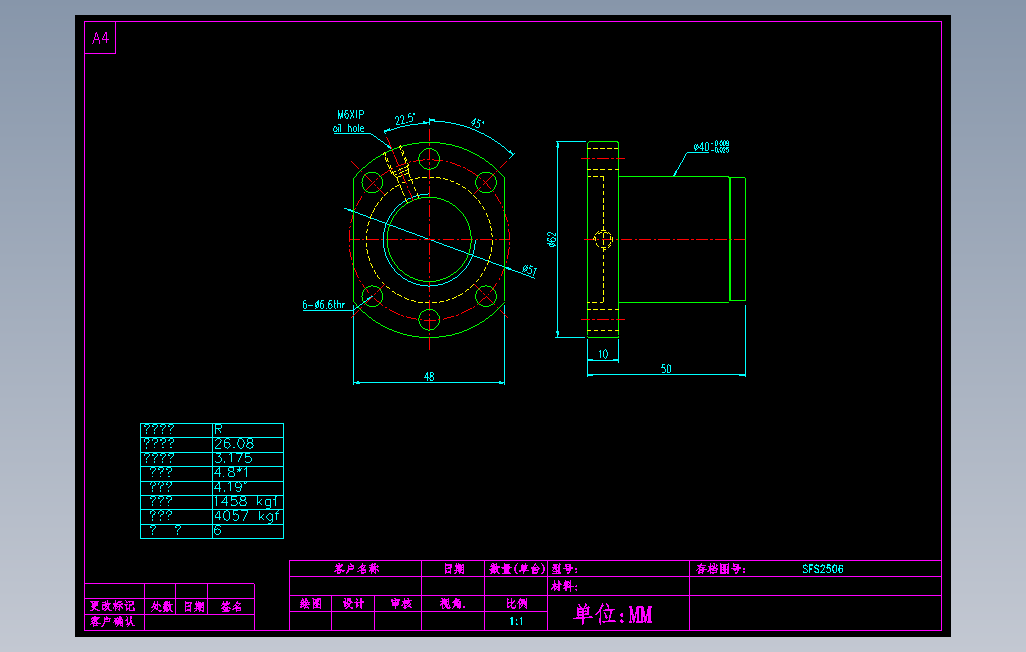Screen dimensions: 1026x652
Task: Select the 10 flange thickness dimension
Action: (x=603, y=354)
